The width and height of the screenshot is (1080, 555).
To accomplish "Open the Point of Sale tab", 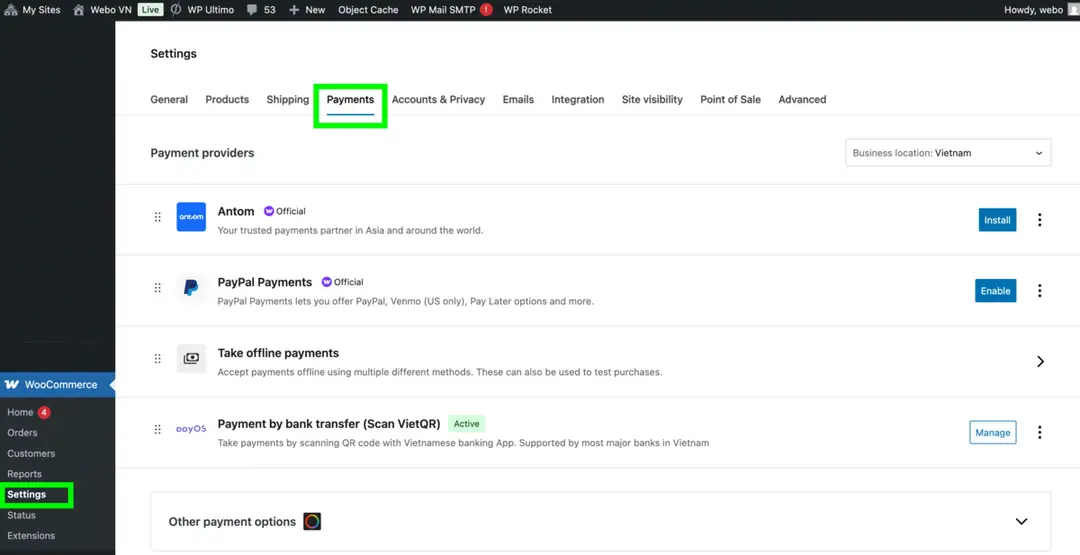I will 731,99.
